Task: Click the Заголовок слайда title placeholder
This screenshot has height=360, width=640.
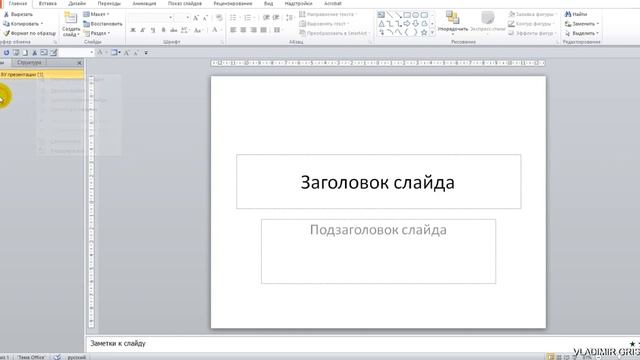Action: coord(378,182)
